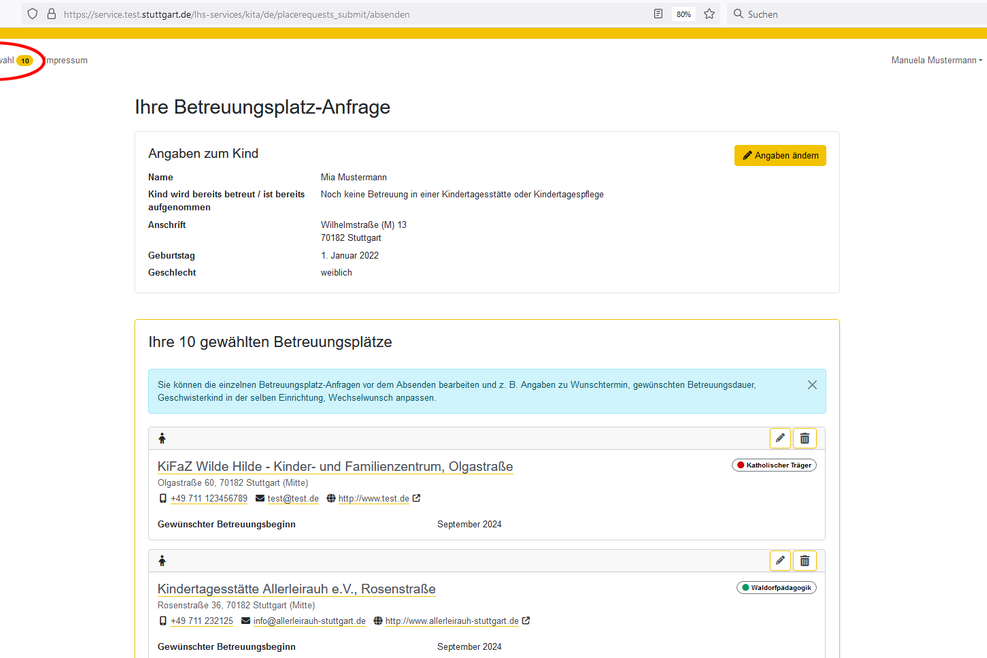Viewport: 987px width, 658px height.
Task: Click the Katholischer Träger badge
Action: (774, 465)
